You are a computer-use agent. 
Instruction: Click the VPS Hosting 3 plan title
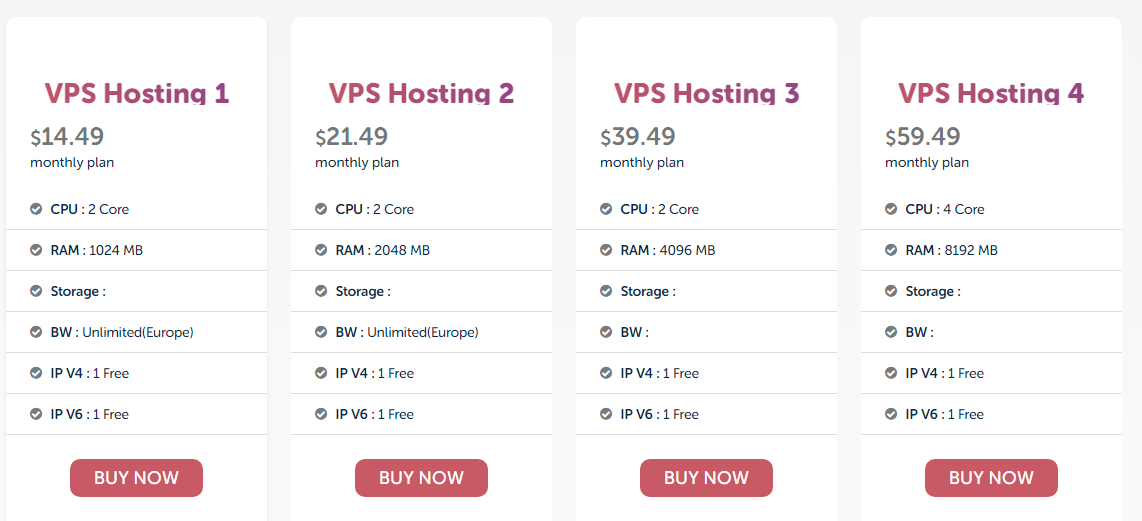pyautogui.click(x=706, y=94)
